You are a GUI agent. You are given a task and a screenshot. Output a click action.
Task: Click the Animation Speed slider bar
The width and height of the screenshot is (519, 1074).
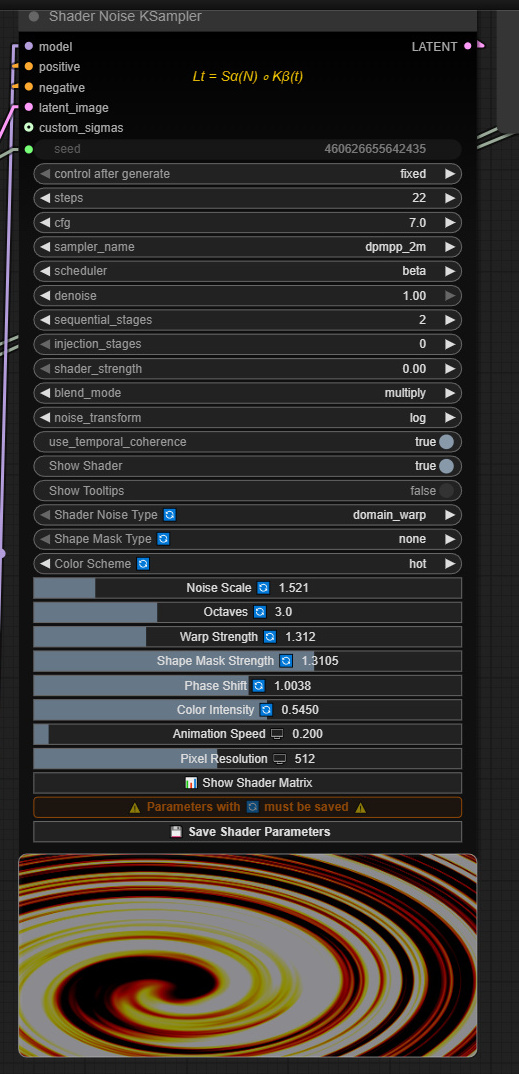pyautogui.click(x=247, y=734)
